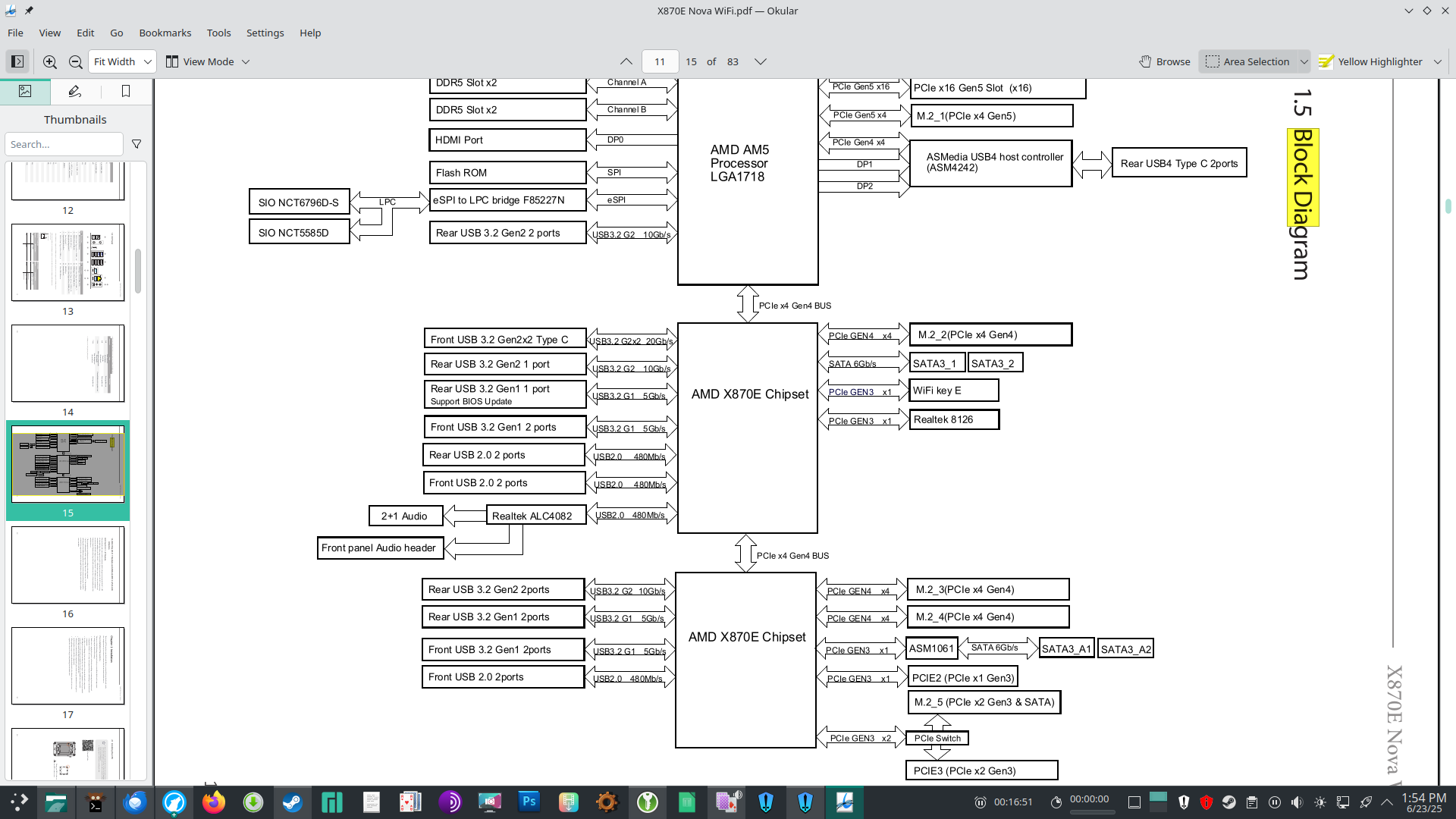Select page 13 thumbnail

[x=67, y=262]
